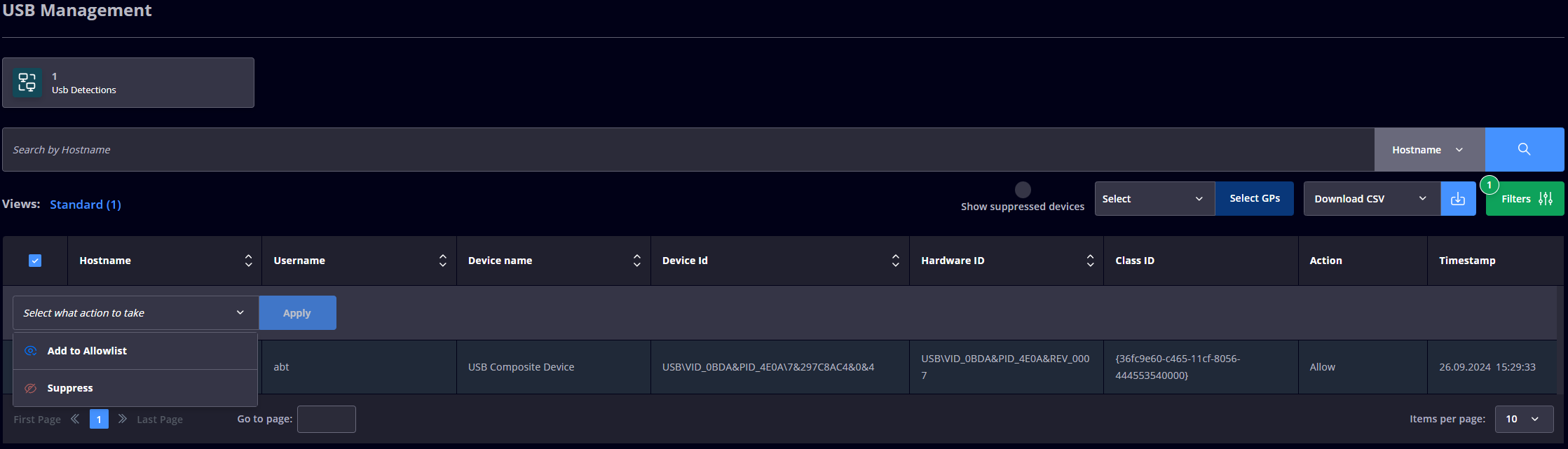Open the Filters panel
The width and height of the screenshot is (1568, 449).
(1525, 199)
